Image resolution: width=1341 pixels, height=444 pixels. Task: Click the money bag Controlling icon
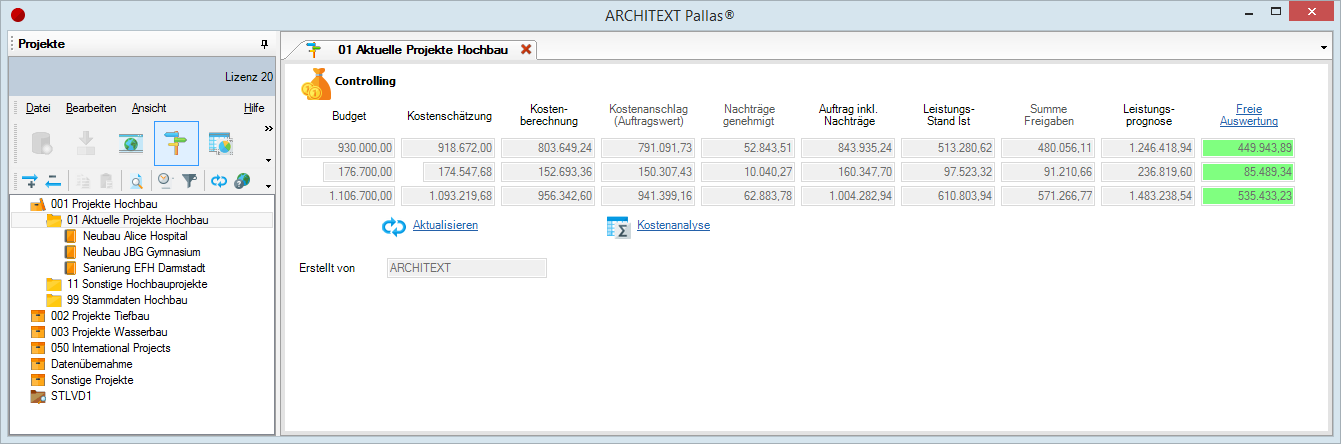[315, 84]
